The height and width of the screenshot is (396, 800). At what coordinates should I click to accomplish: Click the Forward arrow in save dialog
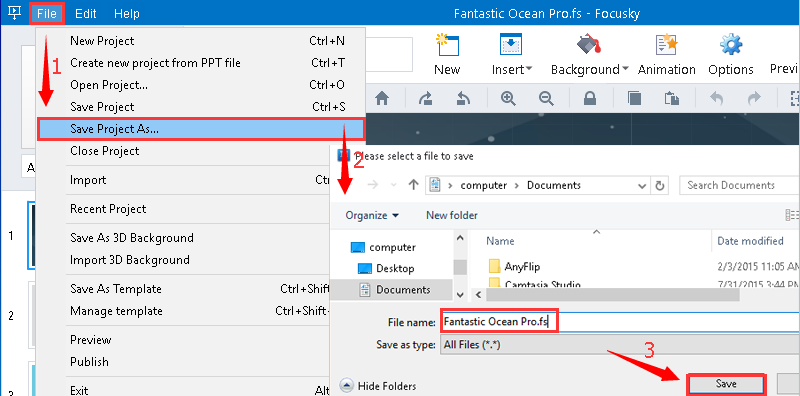click(373, 185)
